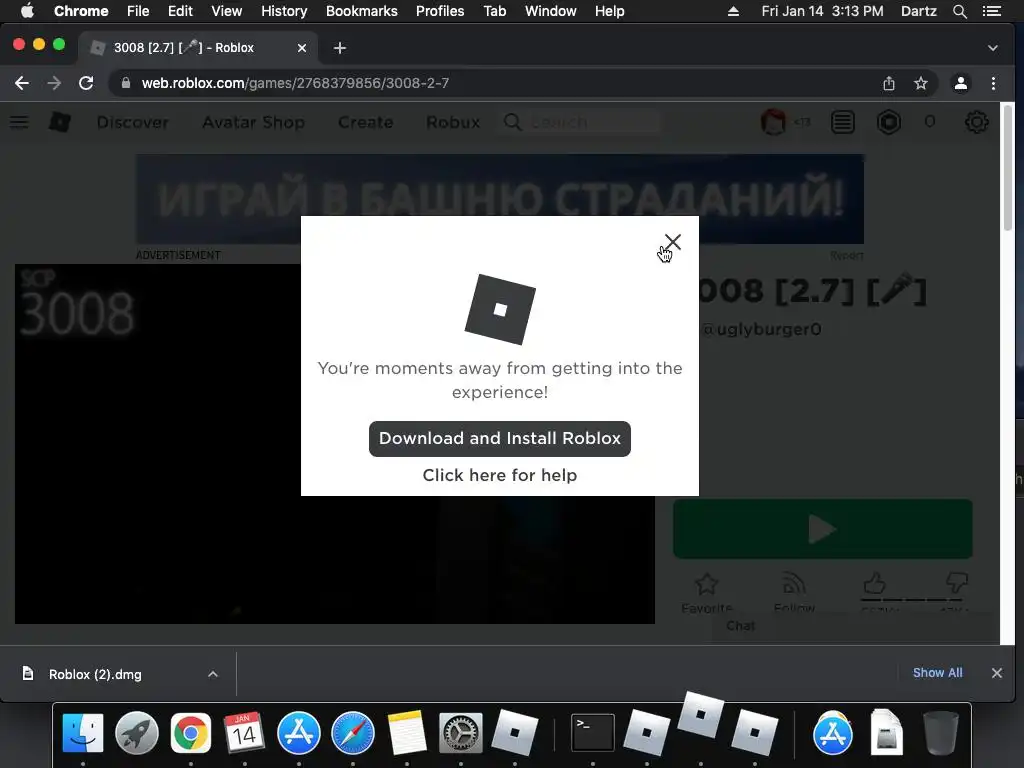The width and height of the screenshot is (1024, 768).
Task: Open Finder from the Dock
Action: click(83, 733)
